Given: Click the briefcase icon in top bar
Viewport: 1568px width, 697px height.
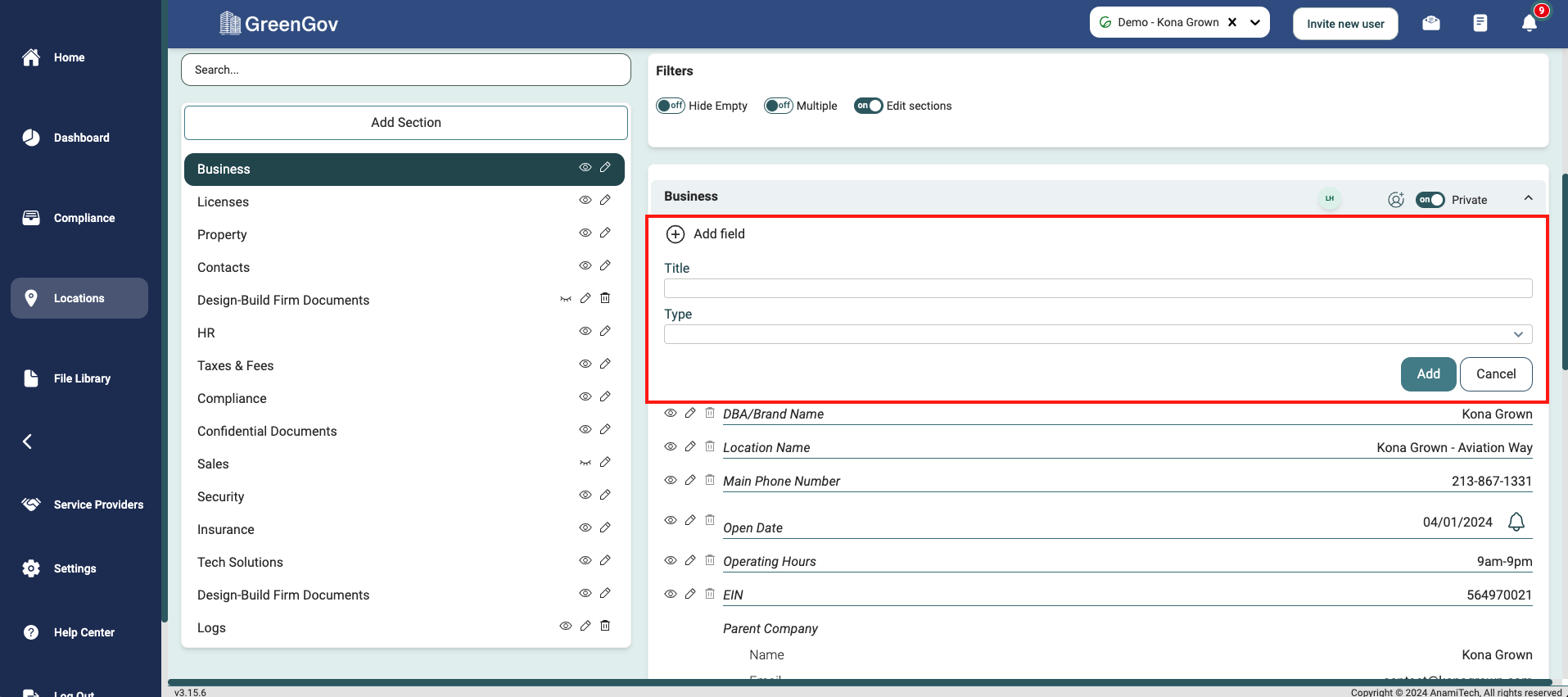Looking at the screenshot, I should [1431, 23].
